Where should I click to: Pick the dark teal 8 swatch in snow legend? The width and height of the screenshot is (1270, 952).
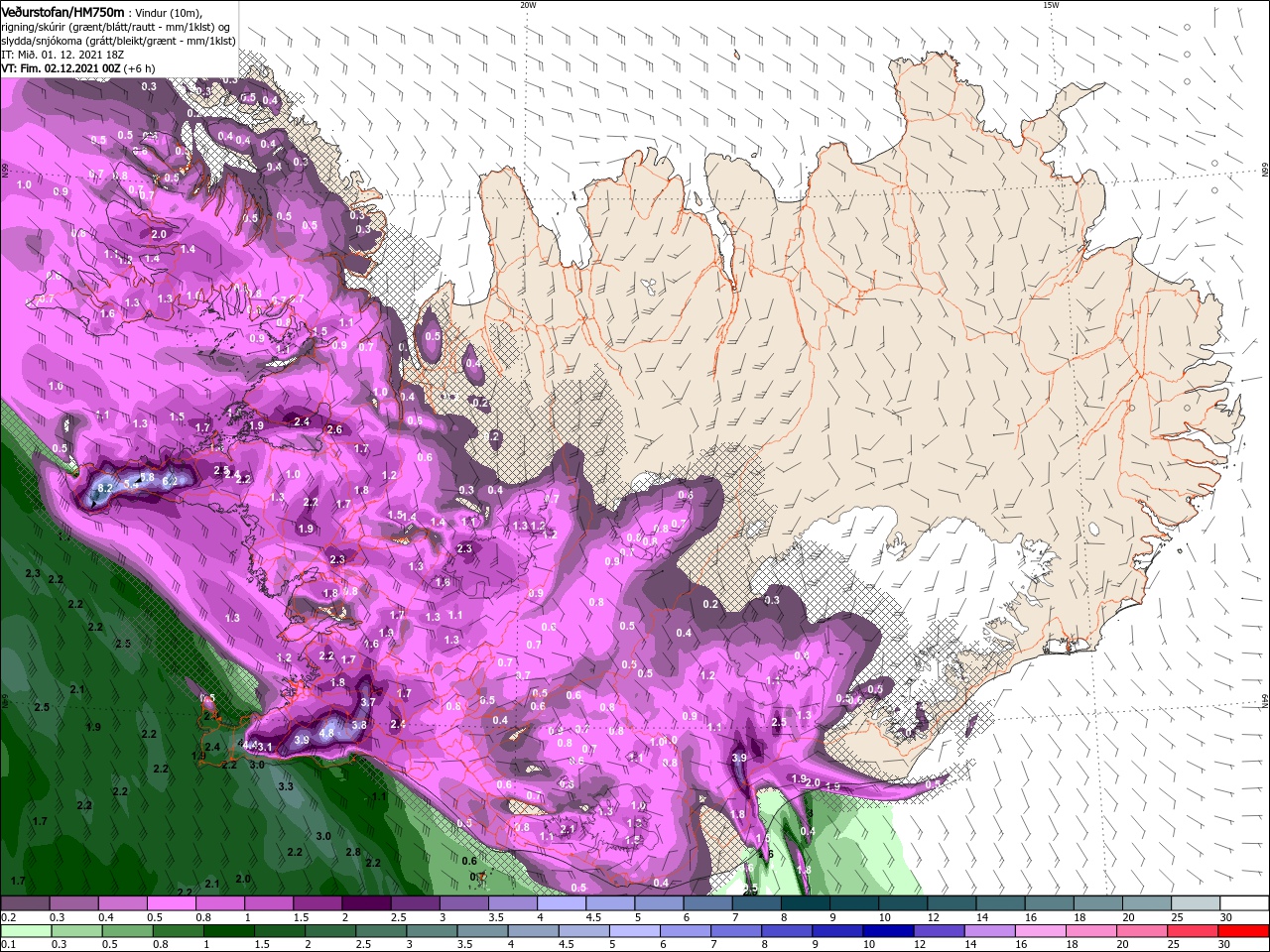pyautogui.click(x=805, y=903)
